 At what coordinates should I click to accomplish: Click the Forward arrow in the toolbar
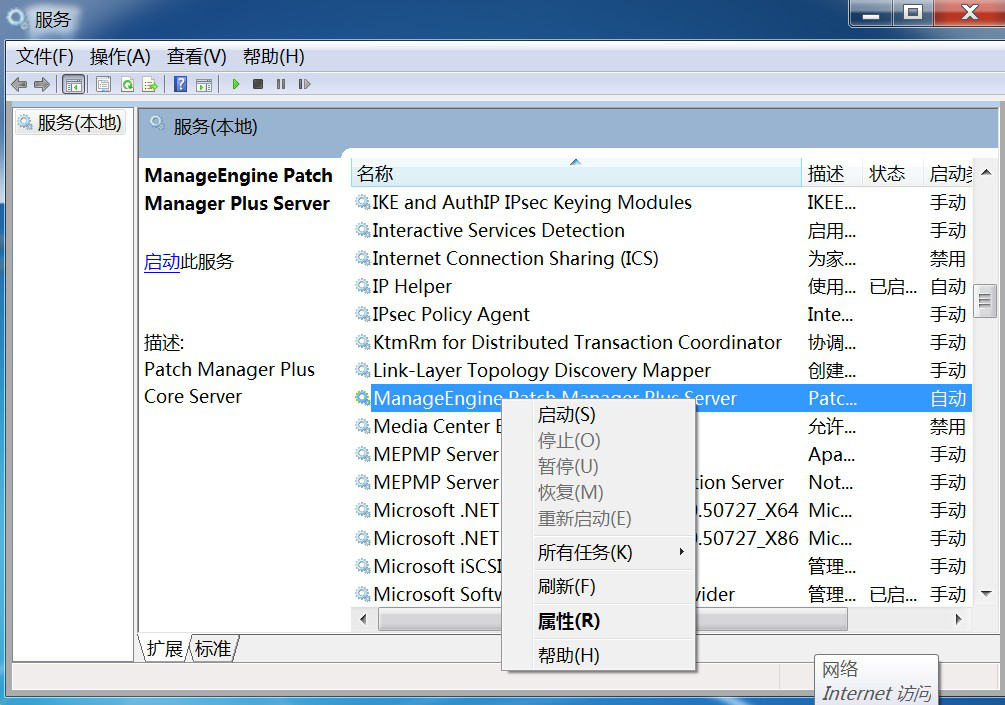tap(42, 84)
